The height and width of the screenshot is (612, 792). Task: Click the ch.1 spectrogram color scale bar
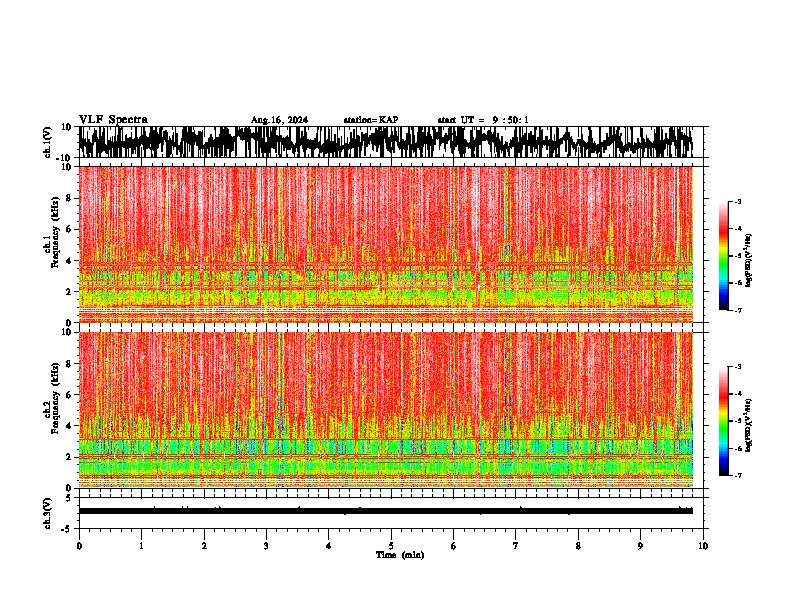724,256
